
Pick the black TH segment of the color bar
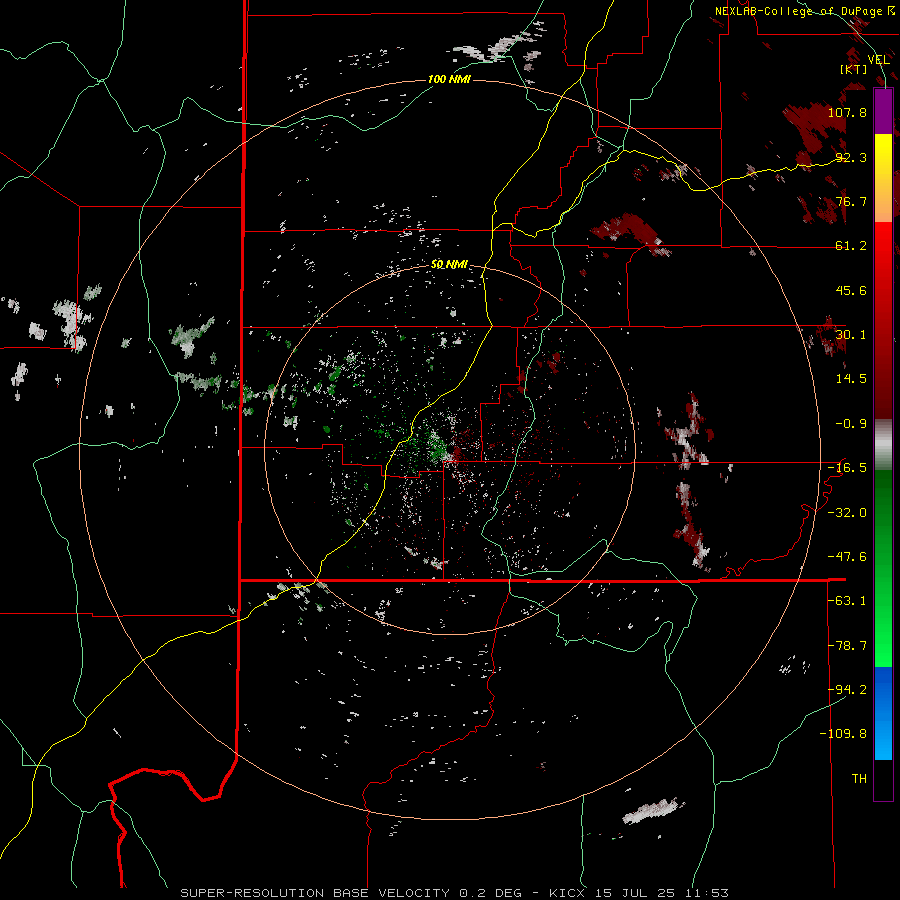(x=883, y=780)
